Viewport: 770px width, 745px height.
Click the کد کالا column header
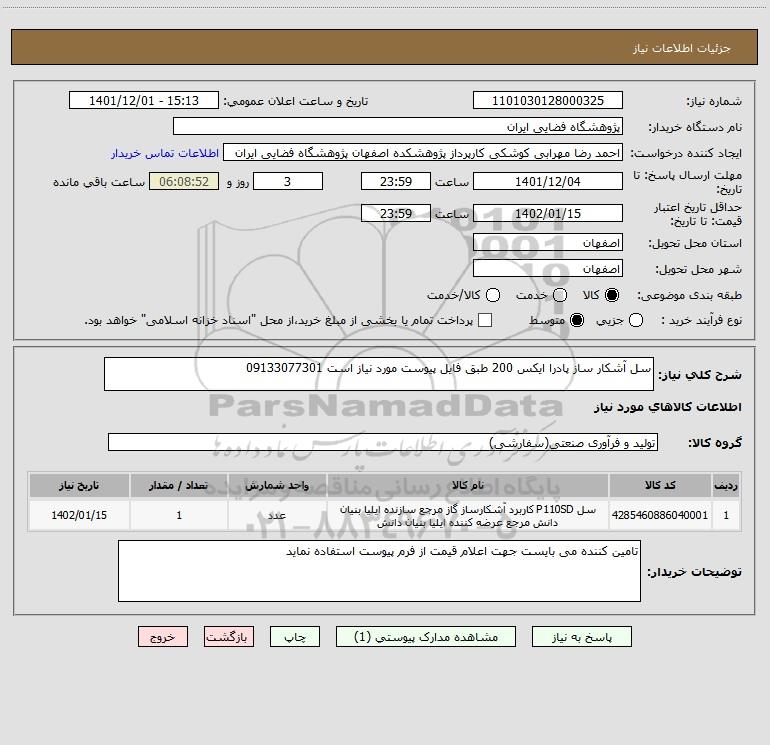660,486
